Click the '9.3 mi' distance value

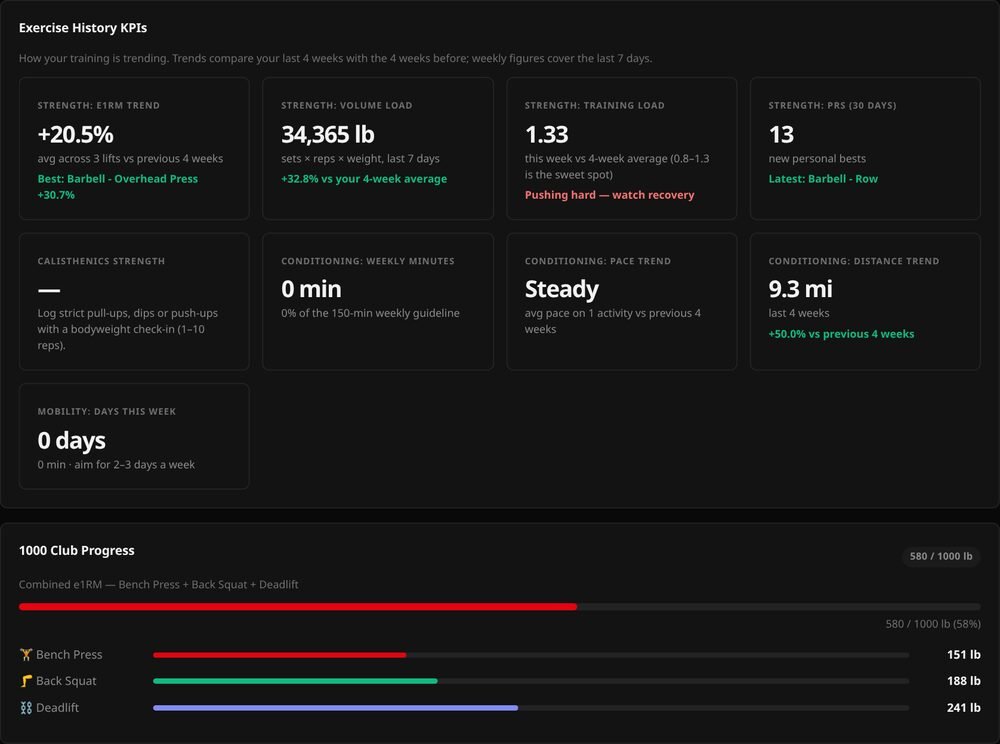tap(800, 289)
